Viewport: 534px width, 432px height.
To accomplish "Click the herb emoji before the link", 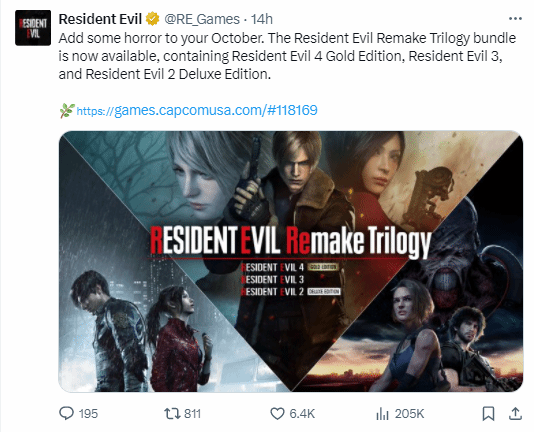I will (67, 110).
